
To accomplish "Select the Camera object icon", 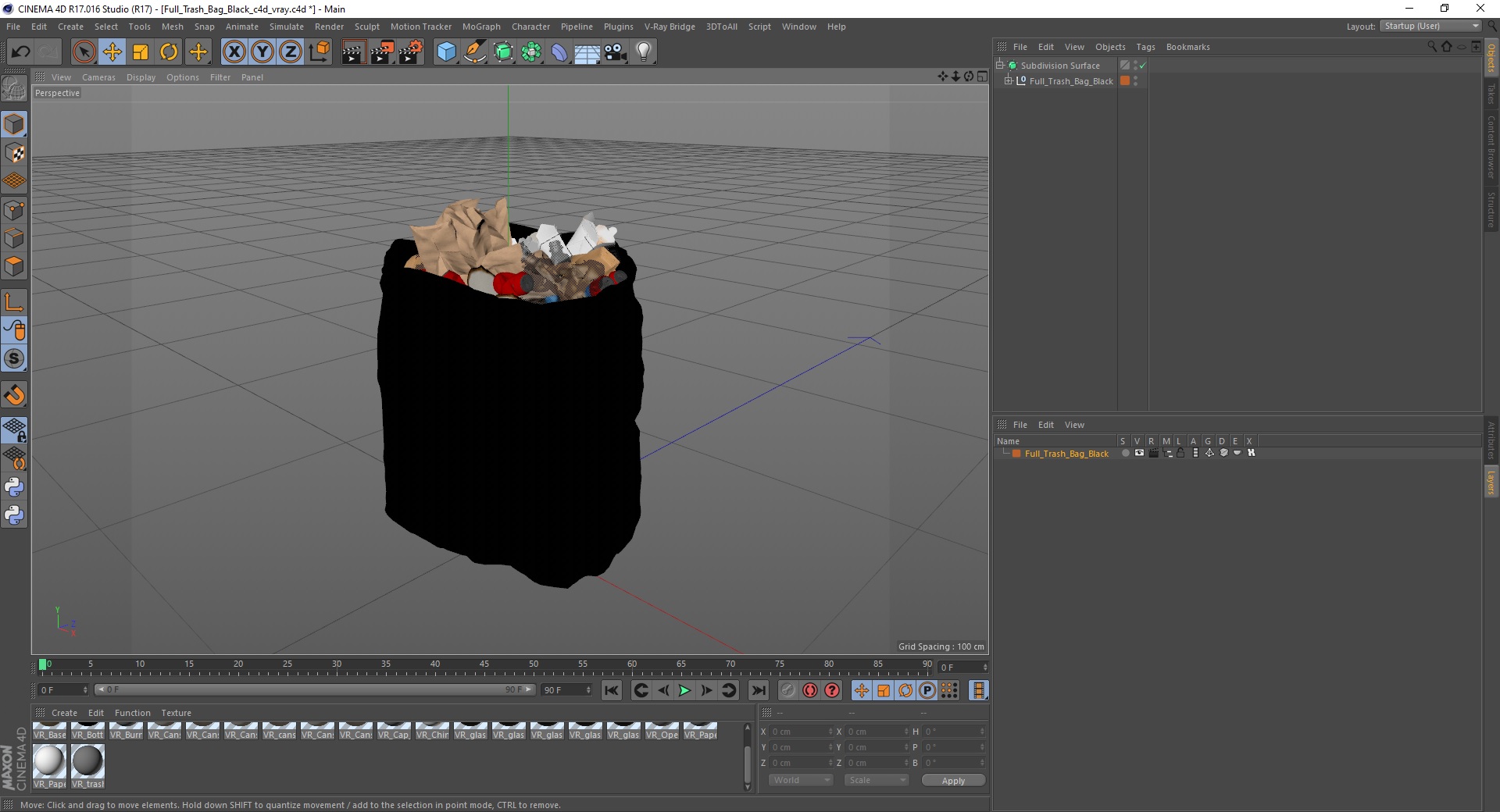I will (615, 52).
